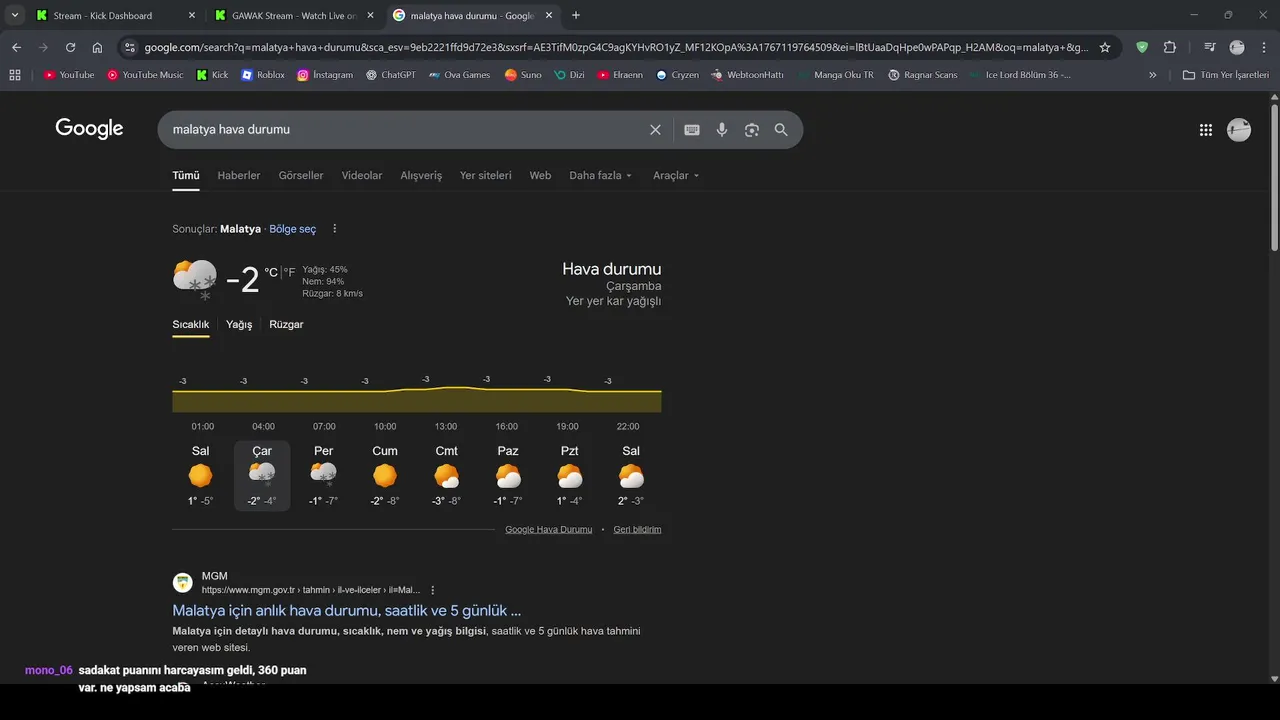Screen dimensions: 1280x720
Task: Open Chrome tab search dropdown arrow
Action: tap(15, 15)
